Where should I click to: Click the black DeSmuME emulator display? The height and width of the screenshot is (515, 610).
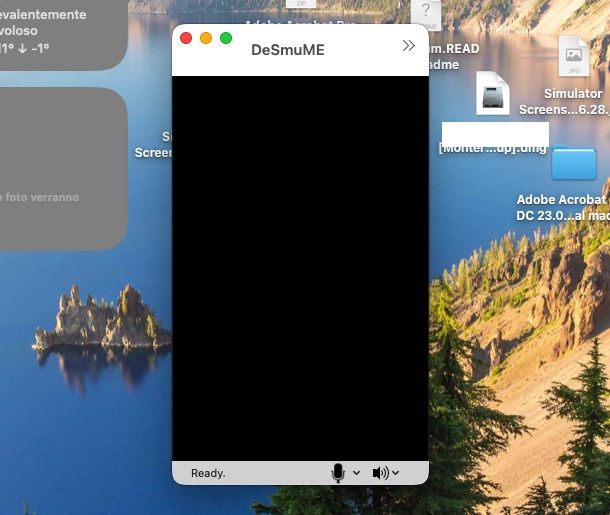(x=300, y=268)
